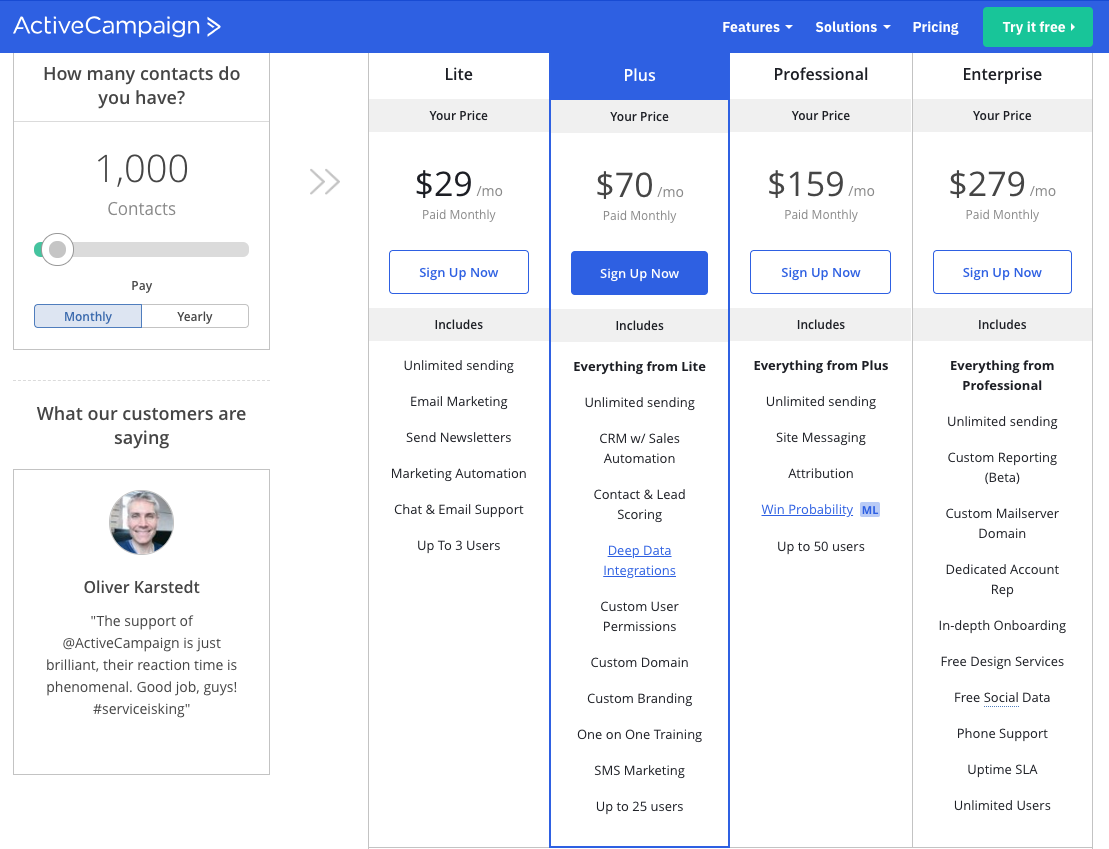Screen dimensions: 1109x849
Task: Open the Win Probability link
Action: click(807, 509)
